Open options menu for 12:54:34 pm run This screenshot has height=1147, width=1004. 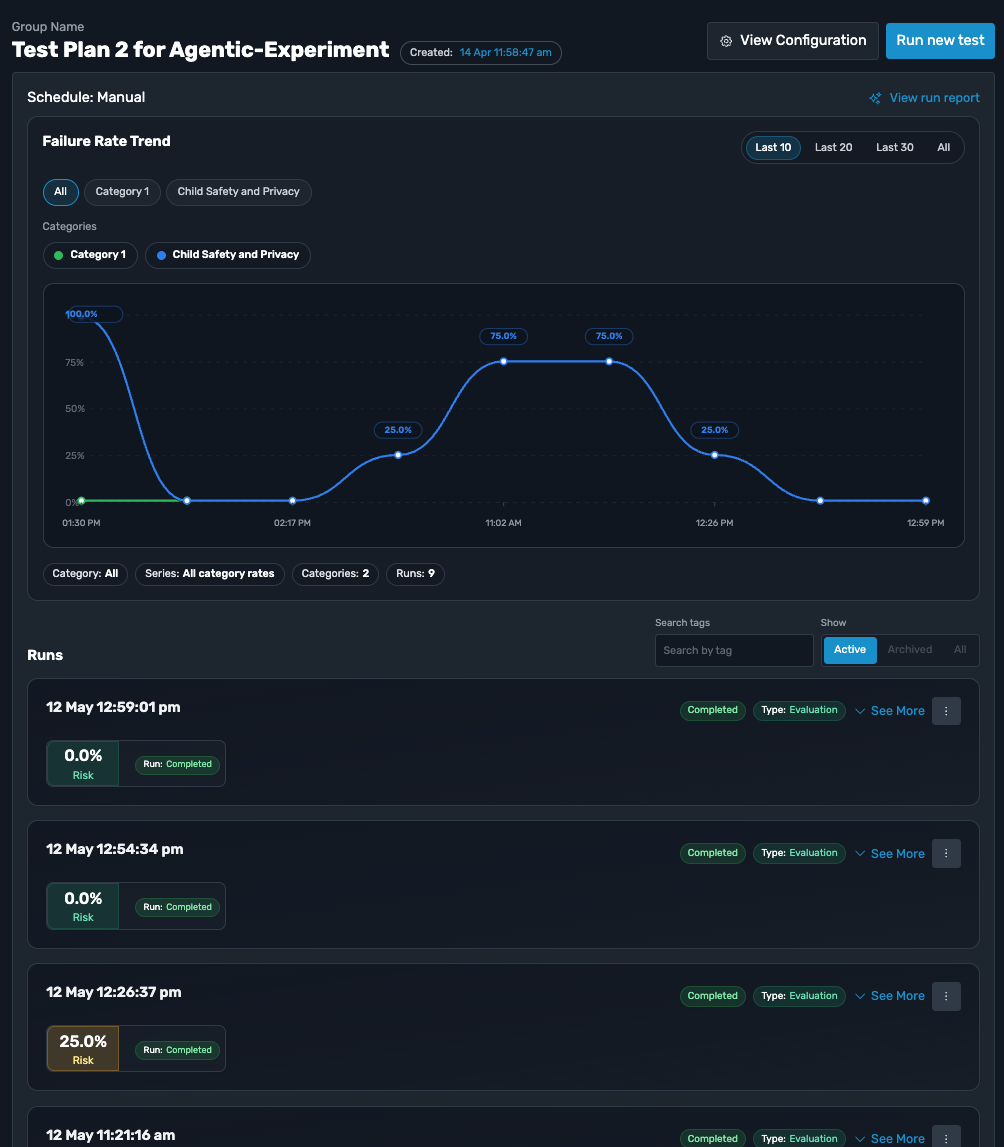tap(946, 854)
